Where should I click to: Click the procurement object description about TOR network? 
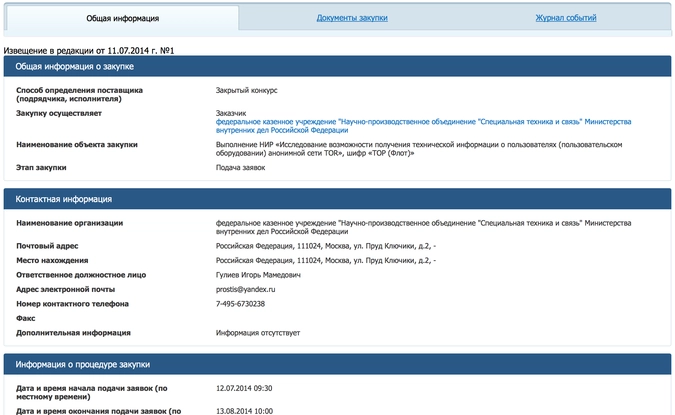tap(418, 149)
